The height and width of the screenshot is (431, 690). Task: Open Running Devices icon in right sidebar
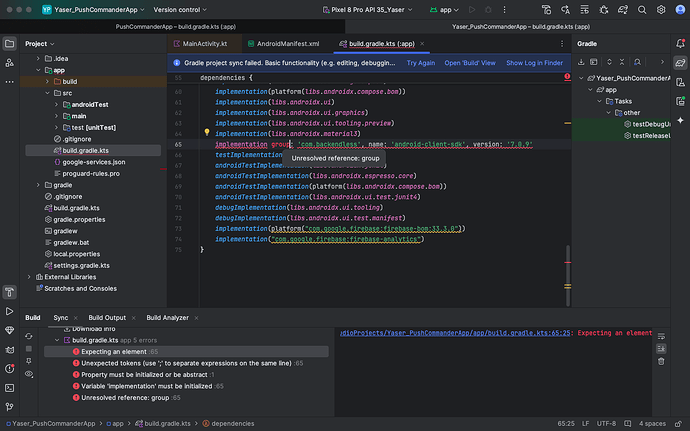click(680, 101)
